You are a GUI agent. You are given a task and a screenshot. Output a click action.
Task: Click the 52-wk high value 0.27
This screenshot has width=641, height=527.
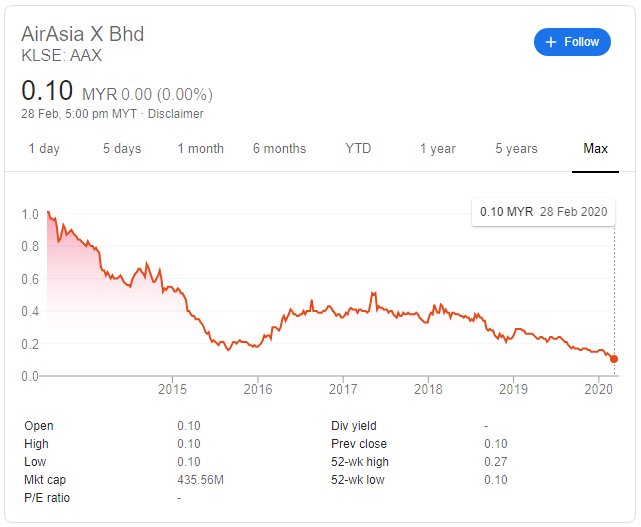click(x=495, y=462)
